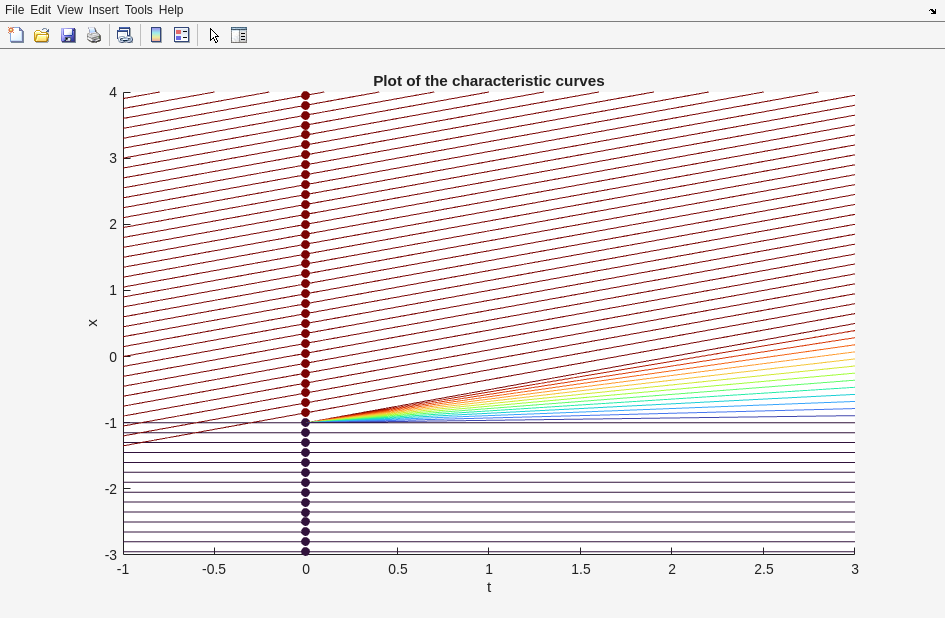Screen dimensions: 945x618
Task: Open a file with the folder icon
Action: point(42,35)
